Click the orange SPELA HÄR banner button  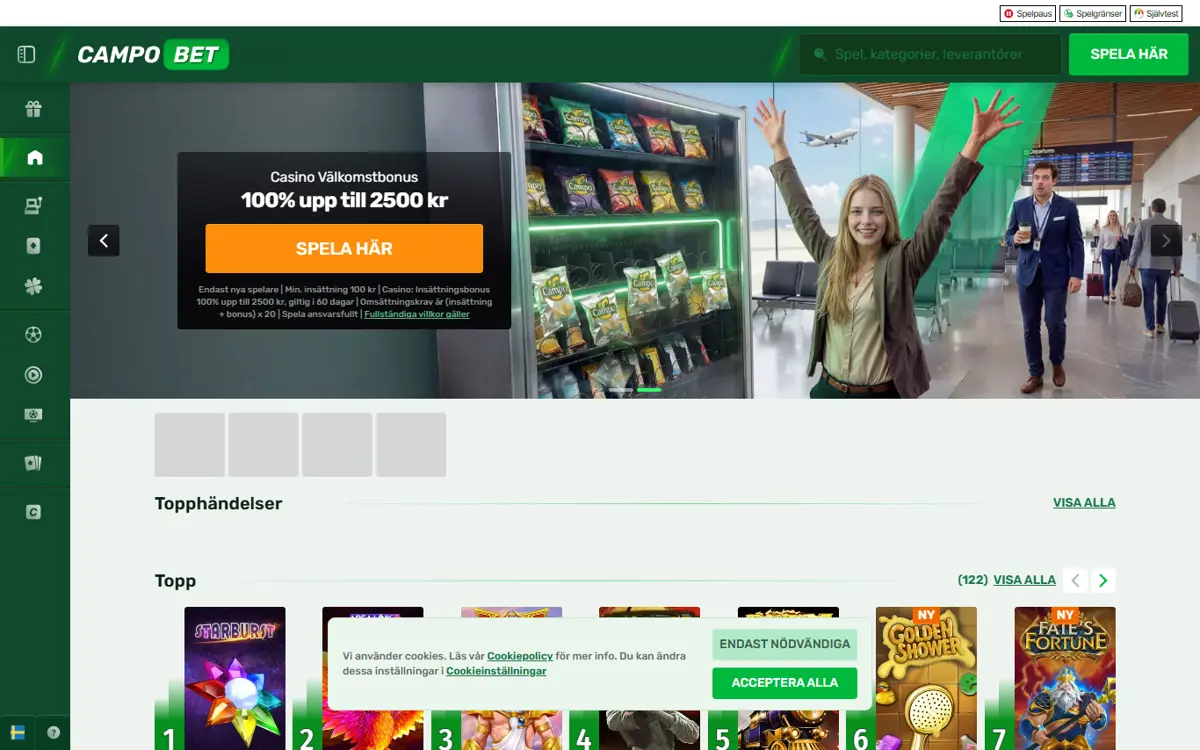point(344,248)
